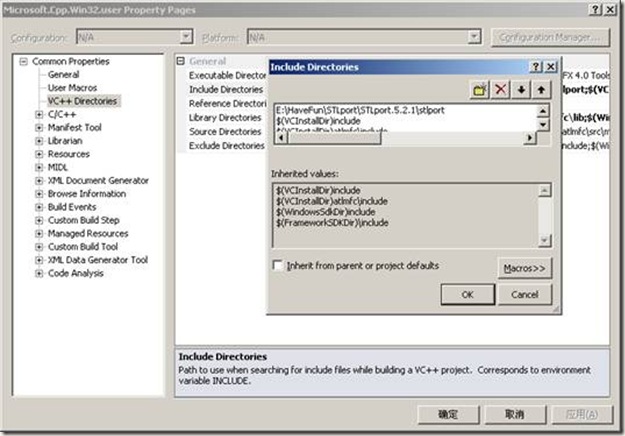Click the Macros>> button
The image size is (625, 436).
point(525,268)
